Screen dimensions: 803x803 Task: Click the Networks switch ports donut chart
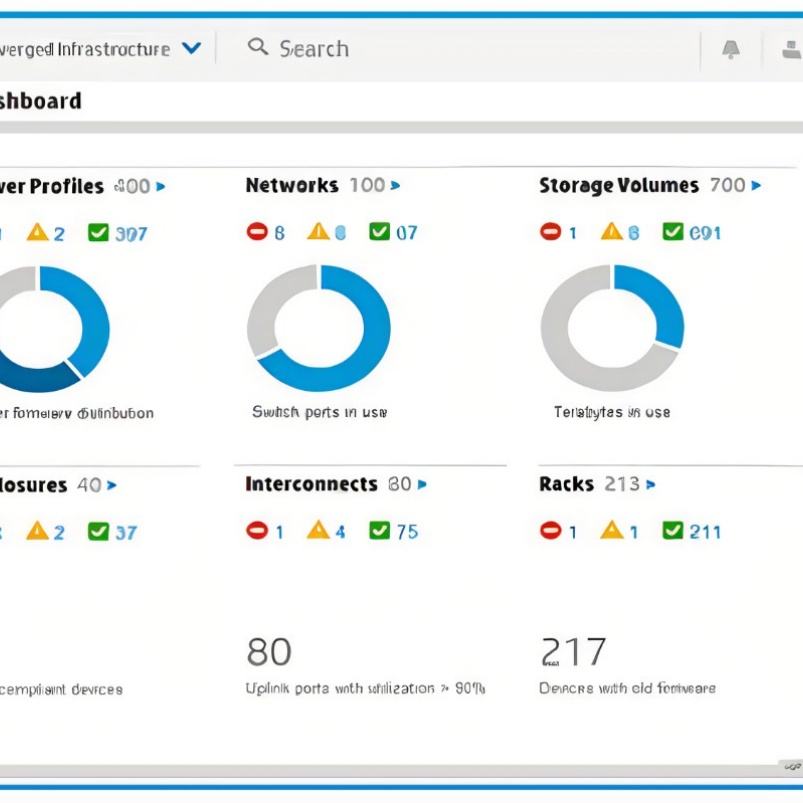click(x=319, y=328)
